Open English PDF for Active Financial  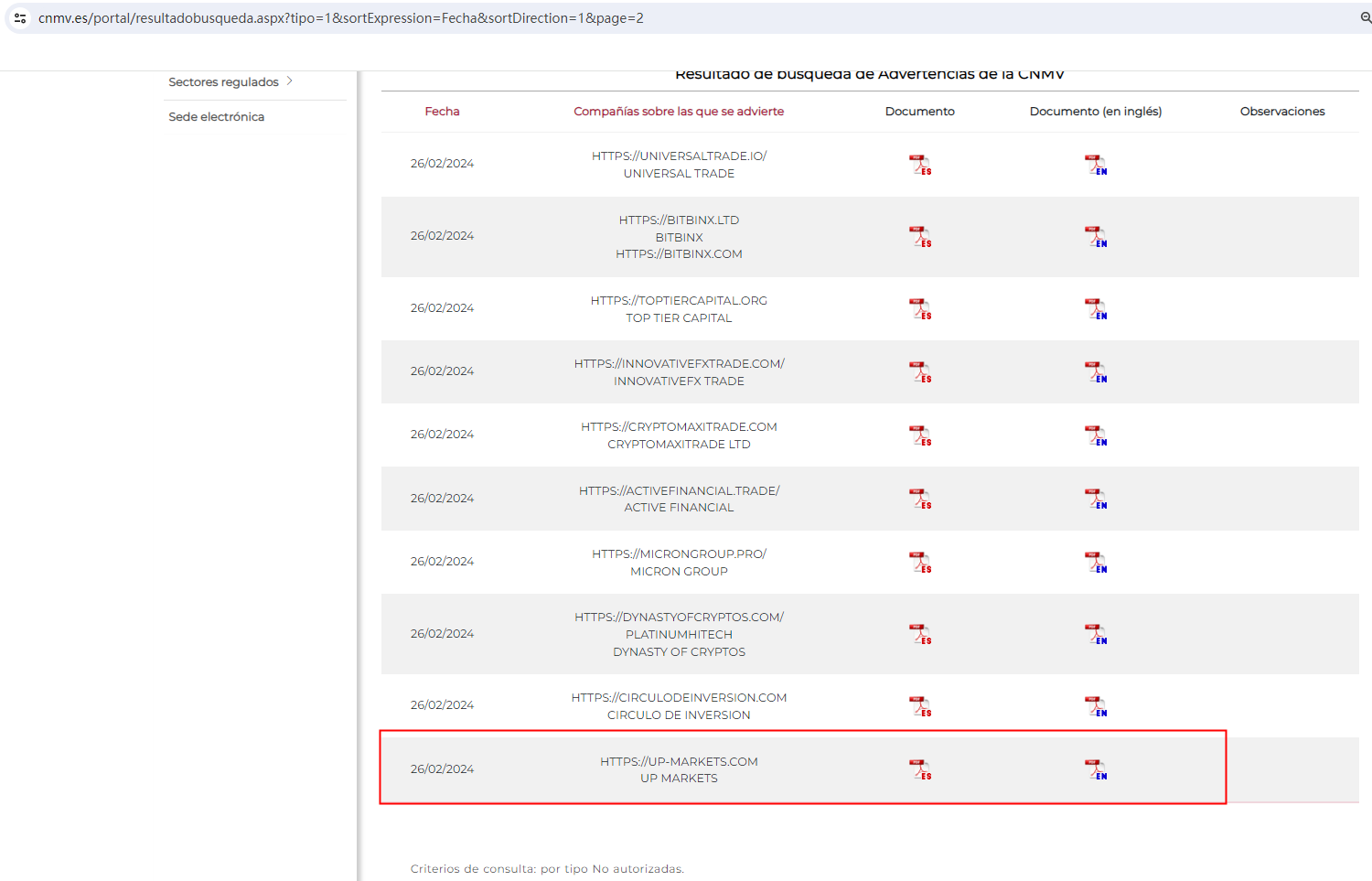pos(1096,499)
